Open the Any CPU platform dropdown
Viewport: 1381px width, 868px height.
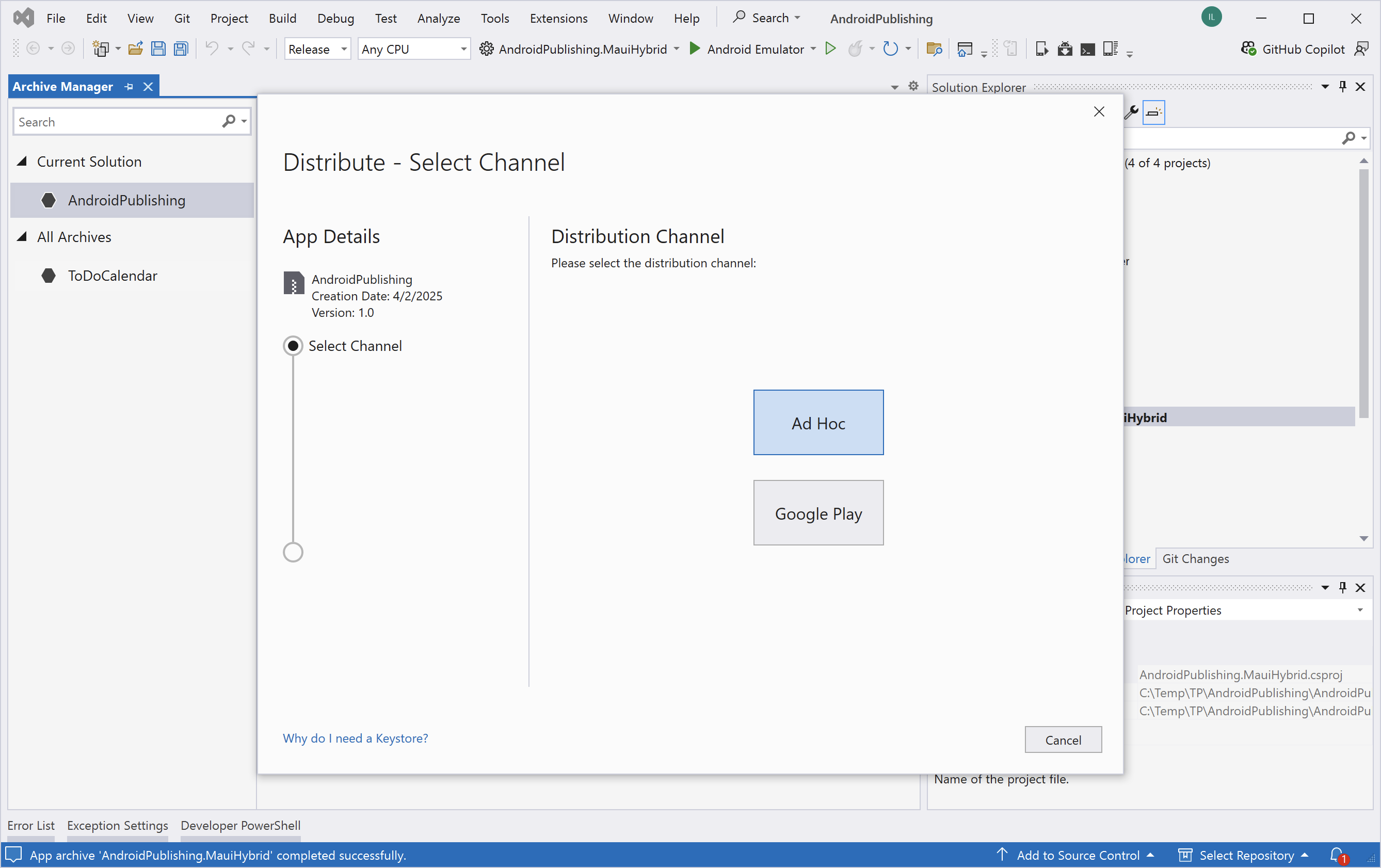(414, 50)
